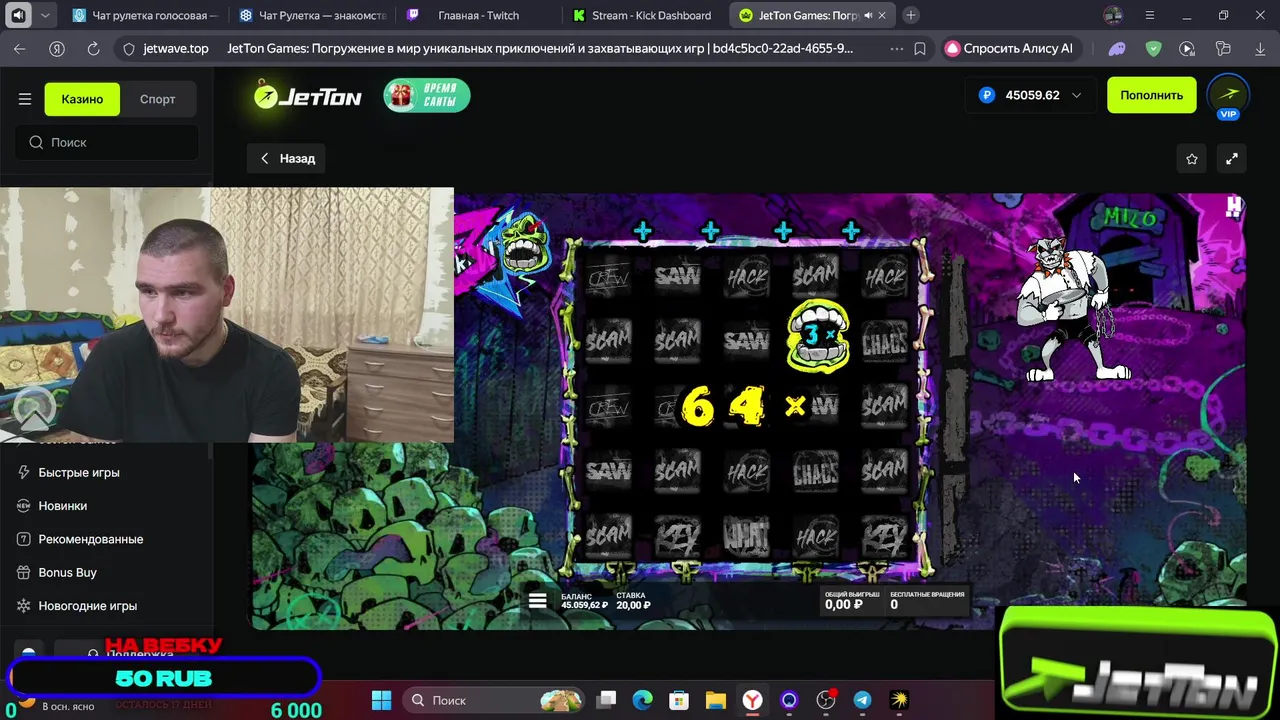
Task: Click the Пополнить deposit button
Action: 1151,95
